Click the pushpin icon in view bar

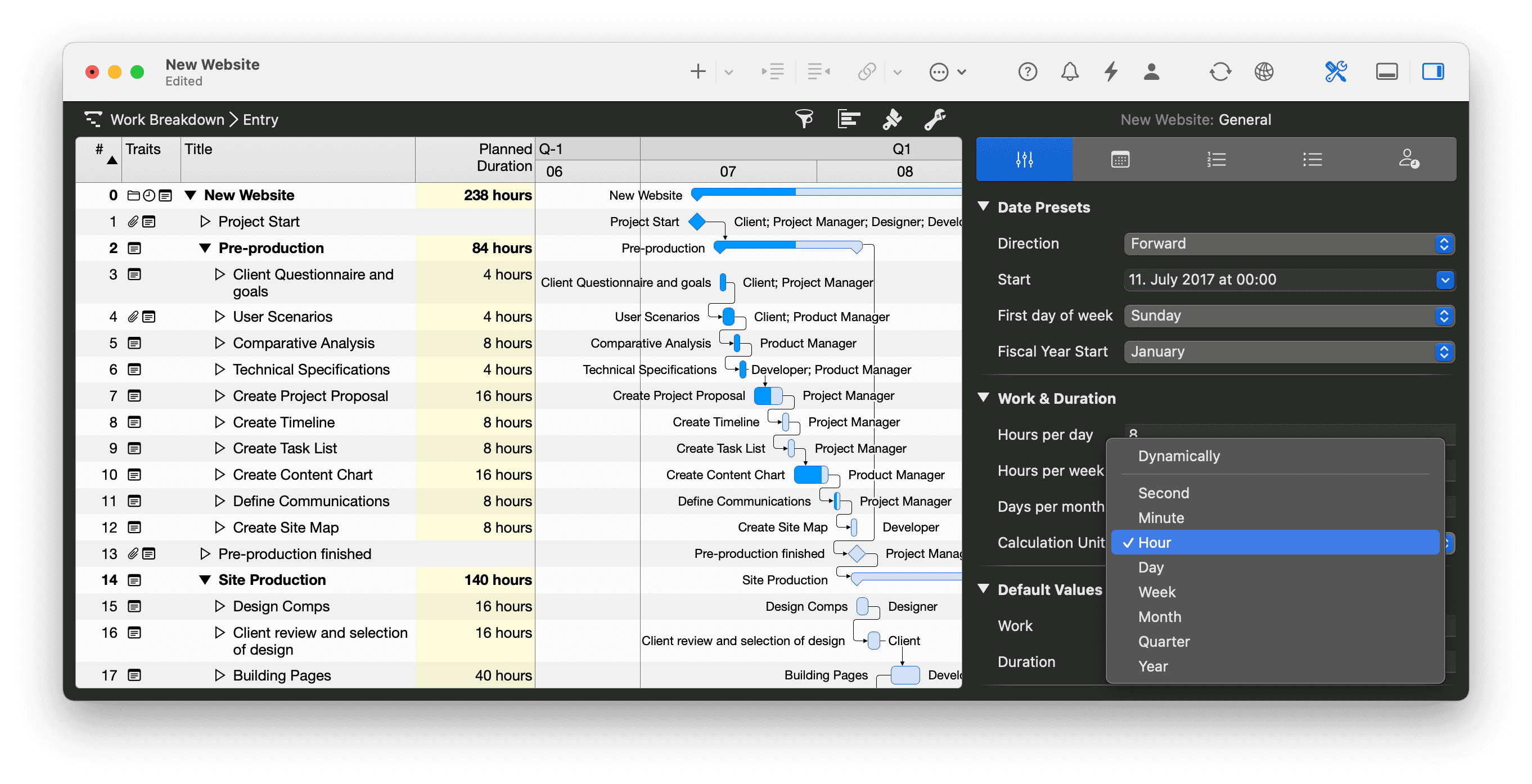coord(891,119)
